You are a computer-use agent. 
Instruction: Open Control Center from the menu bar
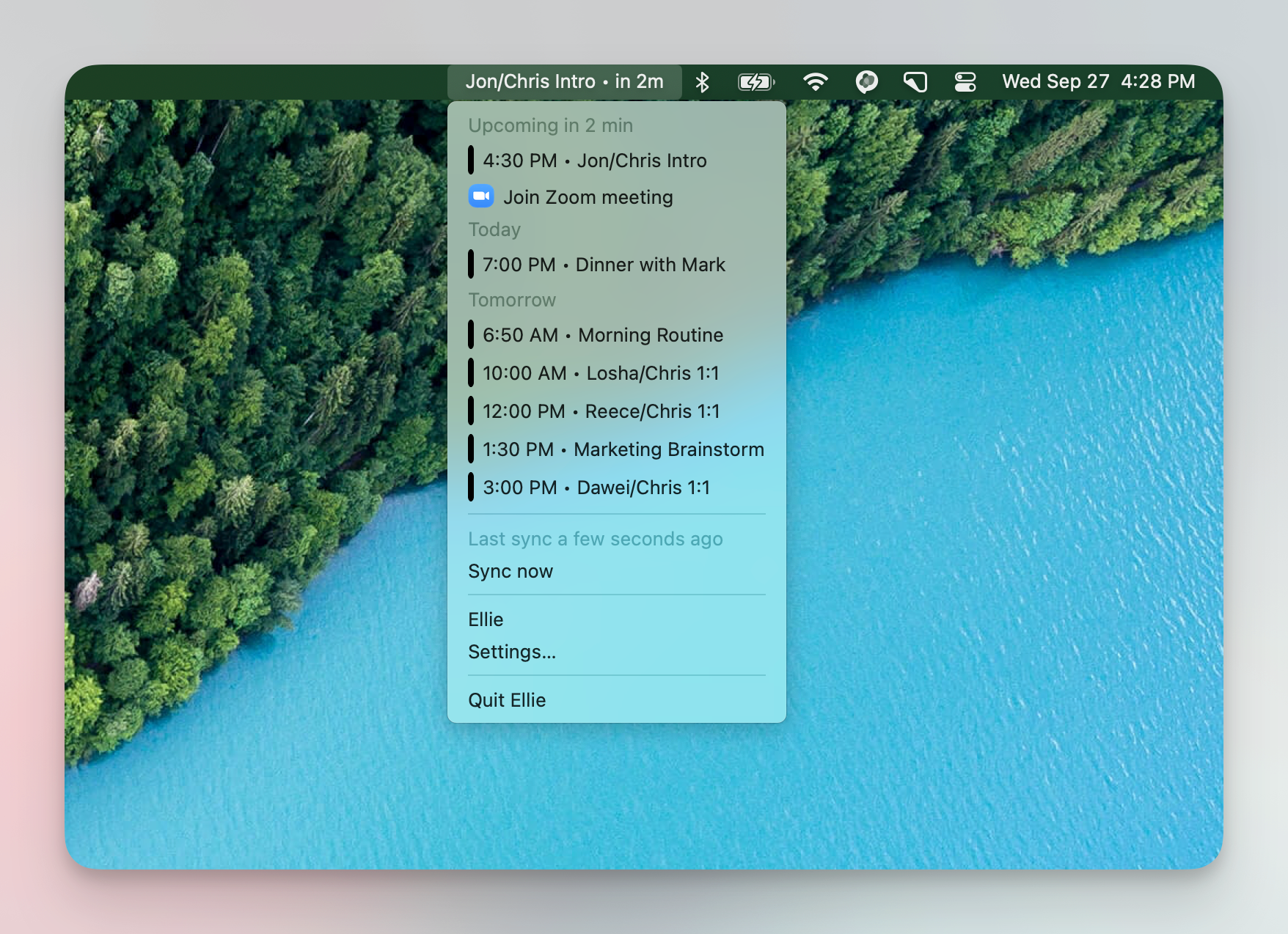pyautogui.click(x=965, y=82)
